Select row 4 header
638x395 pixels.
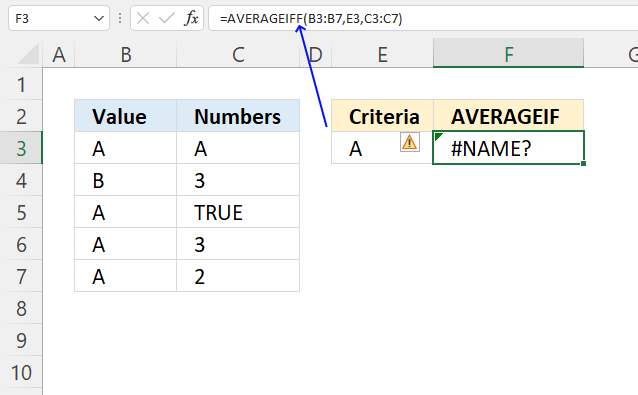(x=21, y=180)
